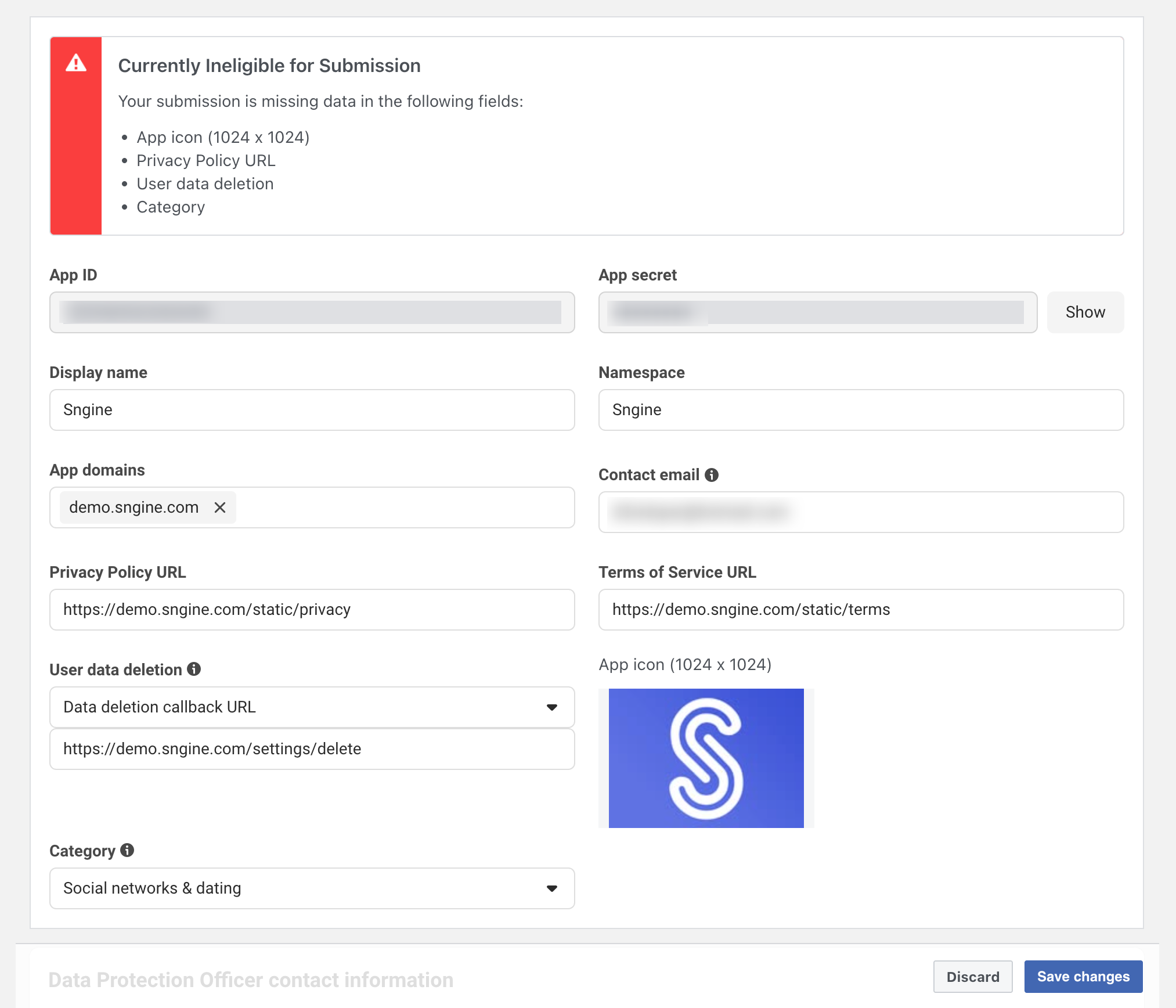Image resolution: width=1176 pixels, height=1008 pixels.
Task: Click the User data deletion info icon
Action: 194,669
